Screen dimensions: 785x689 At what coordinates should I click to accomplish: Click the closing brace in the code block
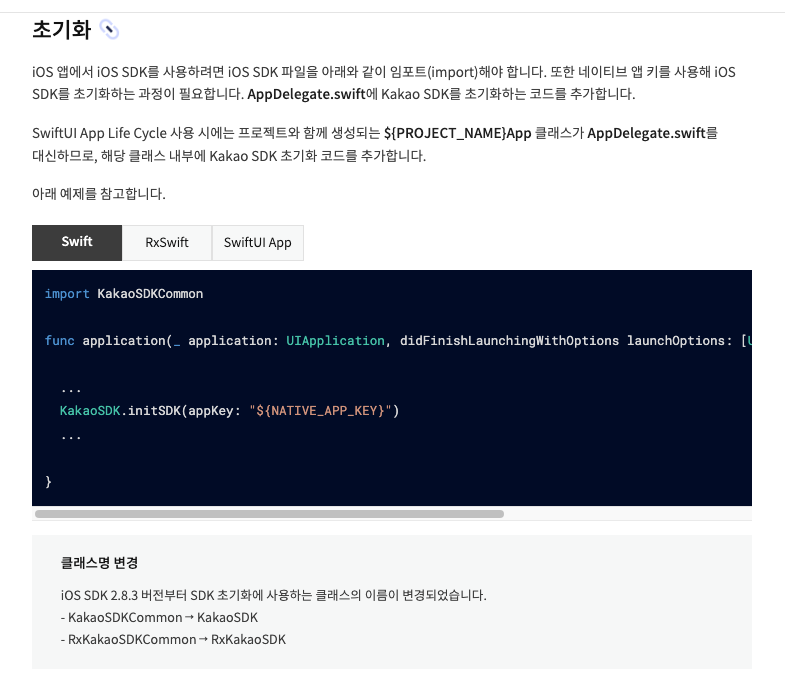48,481
